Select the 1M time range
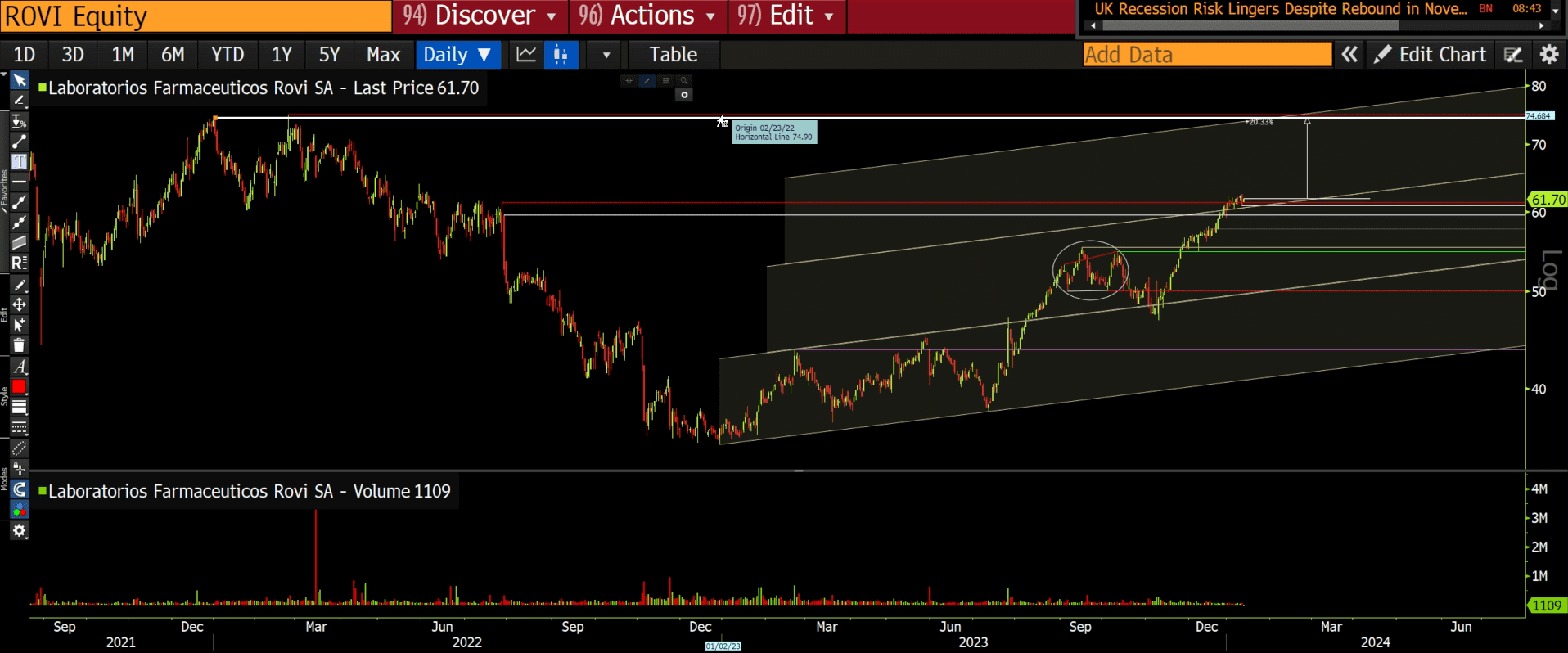This screenshot has height=653, width=1568. 123,55
